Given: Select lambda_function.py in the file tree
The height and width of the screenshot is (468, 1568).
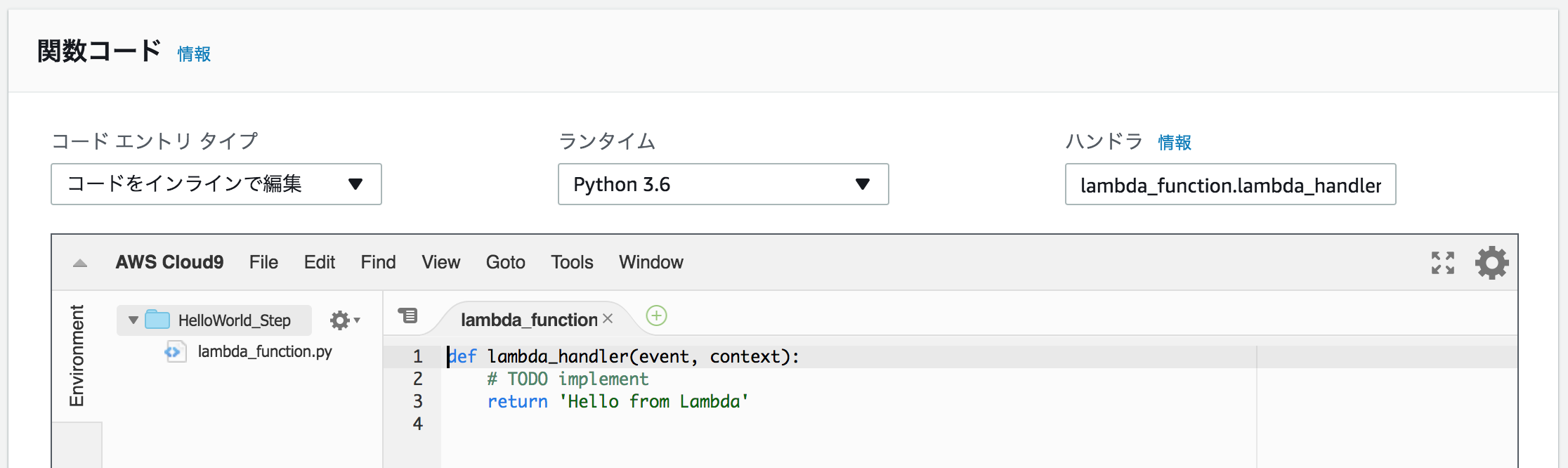Looking at the screenshot, I should pos(265,351).
